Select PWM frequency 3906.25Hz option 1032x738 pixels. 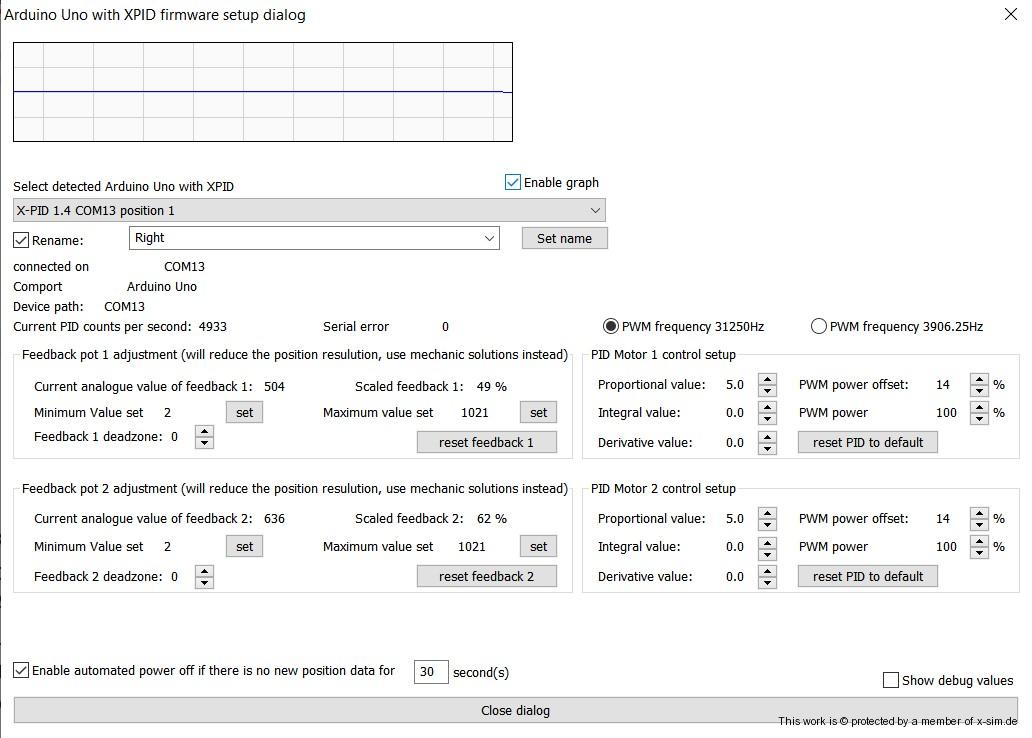click(819, 326)
